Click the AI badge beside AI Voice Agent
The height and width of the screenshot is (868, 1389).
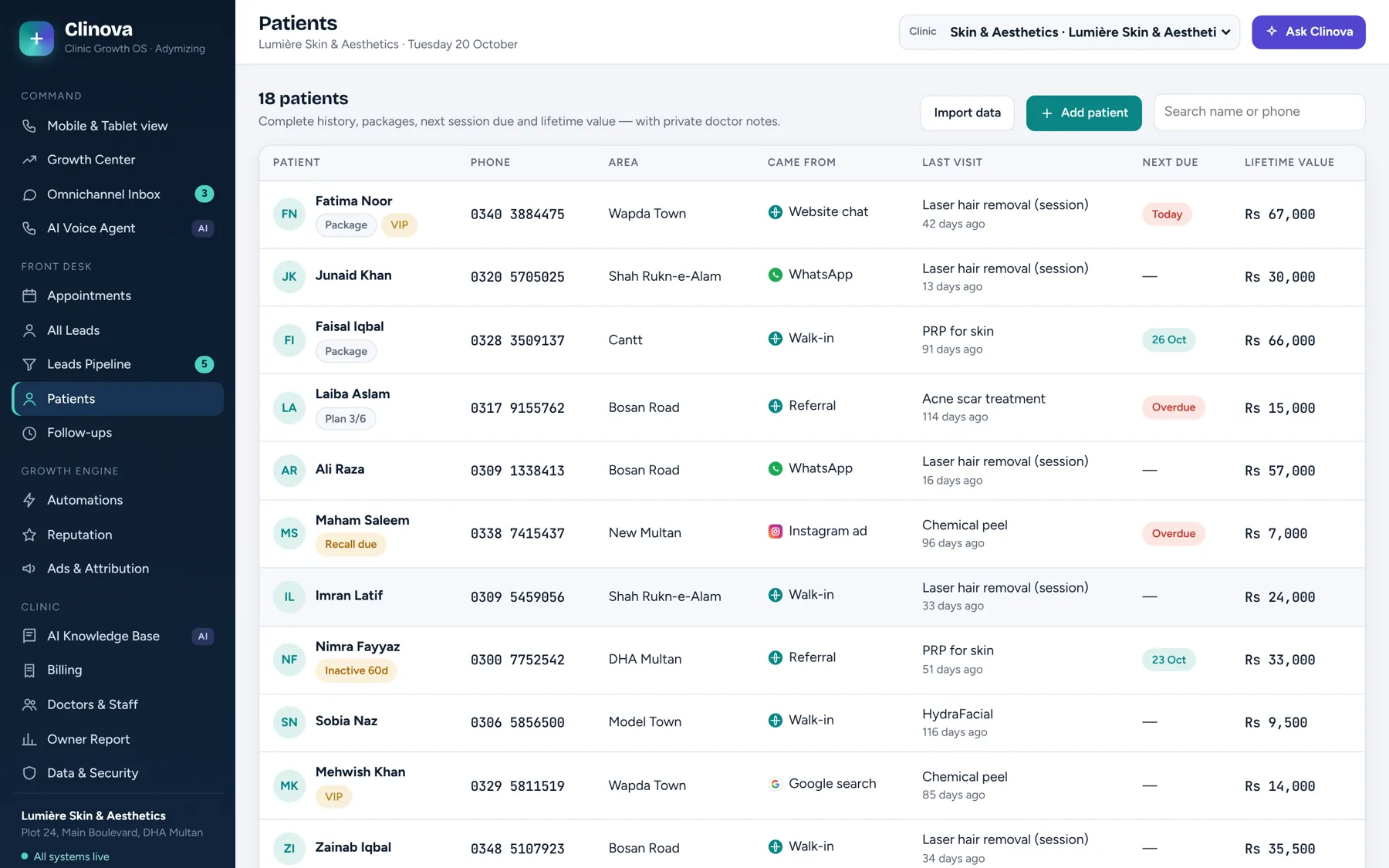(x=203, y=228)
